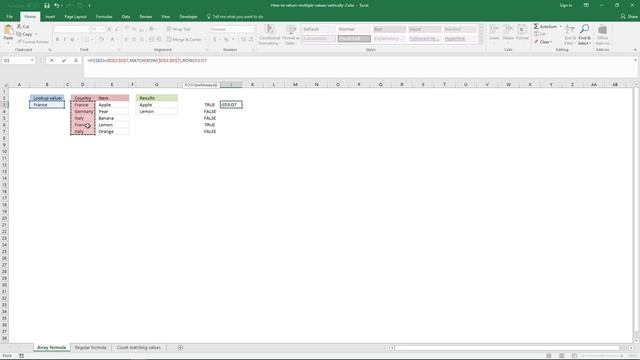Toggle Underline formatting

pyautogui.click(x=72, y=40)
